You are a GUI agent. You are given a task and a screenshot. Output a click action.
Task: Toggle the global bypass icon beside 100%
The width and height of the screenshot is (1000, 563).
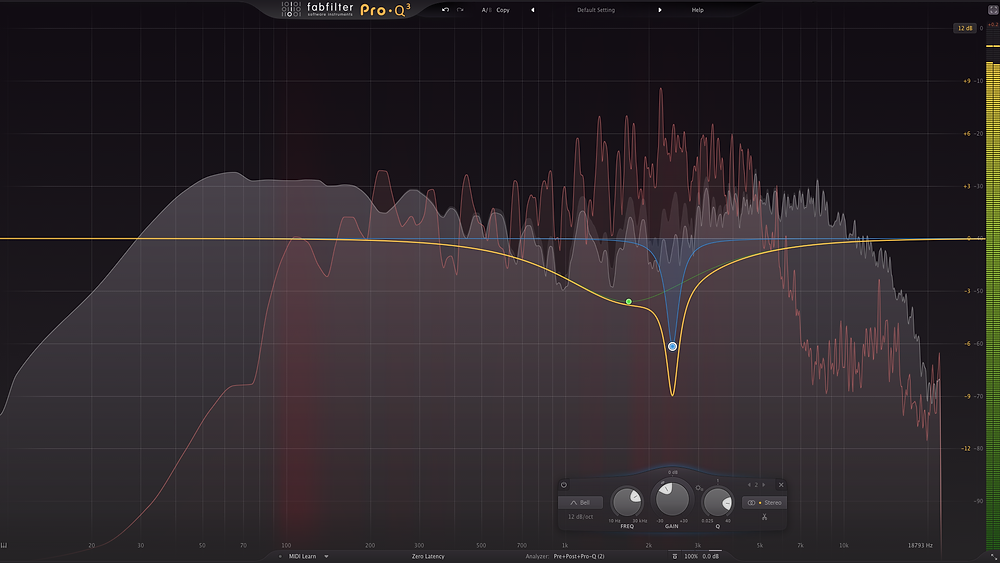click(x=675, y=557)
